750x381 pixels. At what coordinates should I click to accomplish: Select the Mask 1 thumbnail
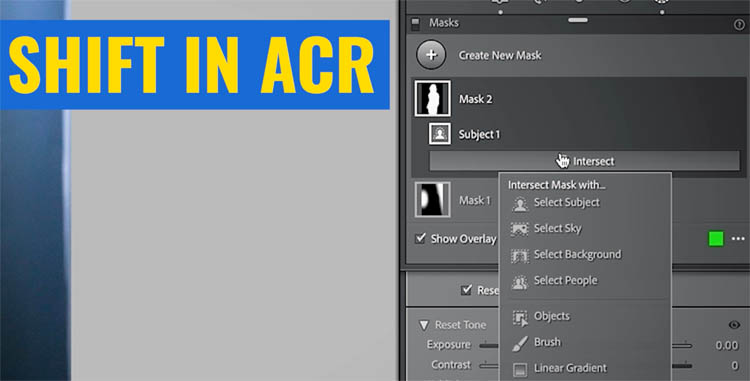(432, 199)
